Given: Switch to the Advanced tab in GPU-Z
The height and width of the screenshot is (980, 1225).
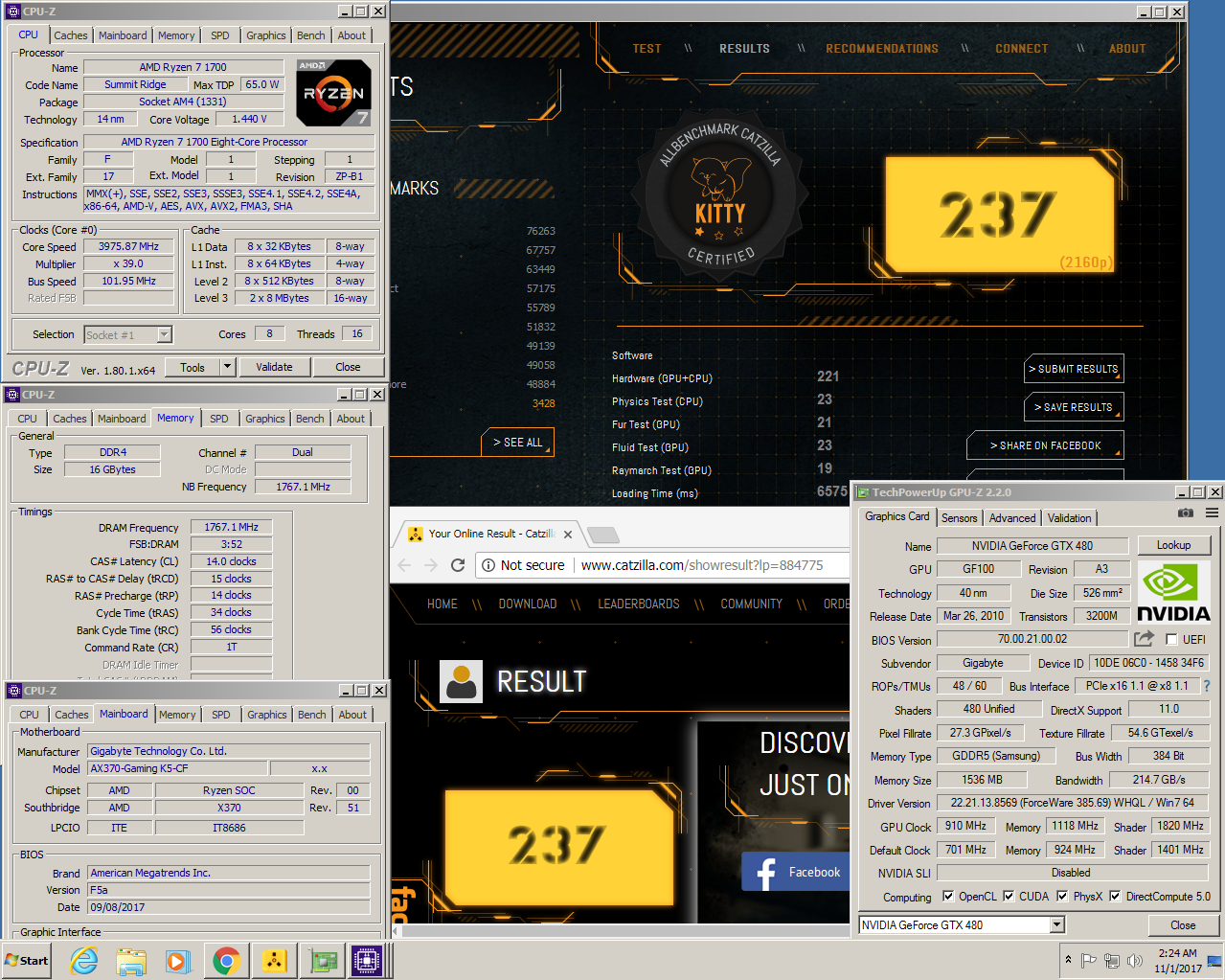Looking at the screenshot, I should [x=1012, y=518].
